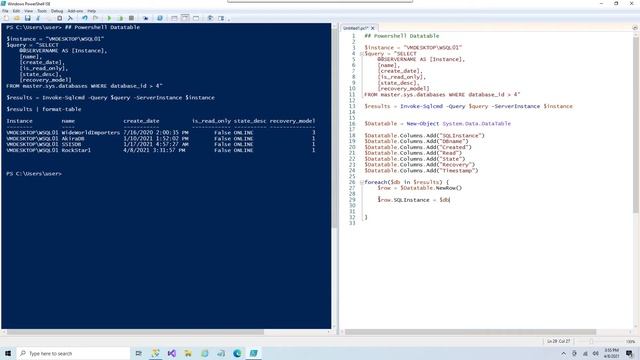Image resolution: width=640 pixels, height=360 pixels.
Task: Click the taskbar search box
Action: tap(73, 353)
